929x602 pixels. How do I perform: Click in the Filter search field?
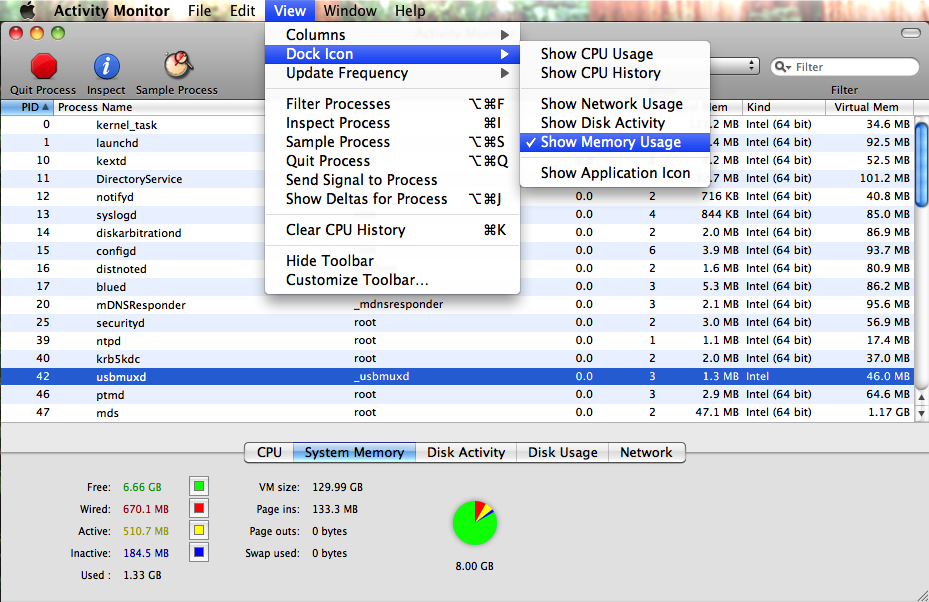tap(844, 67)
